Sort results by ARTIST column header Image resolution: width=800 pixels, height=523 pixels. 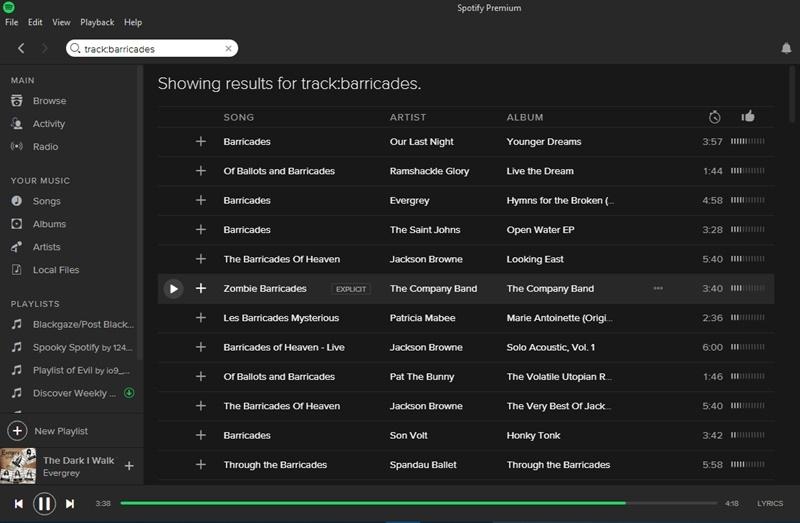tap(408, 117)
